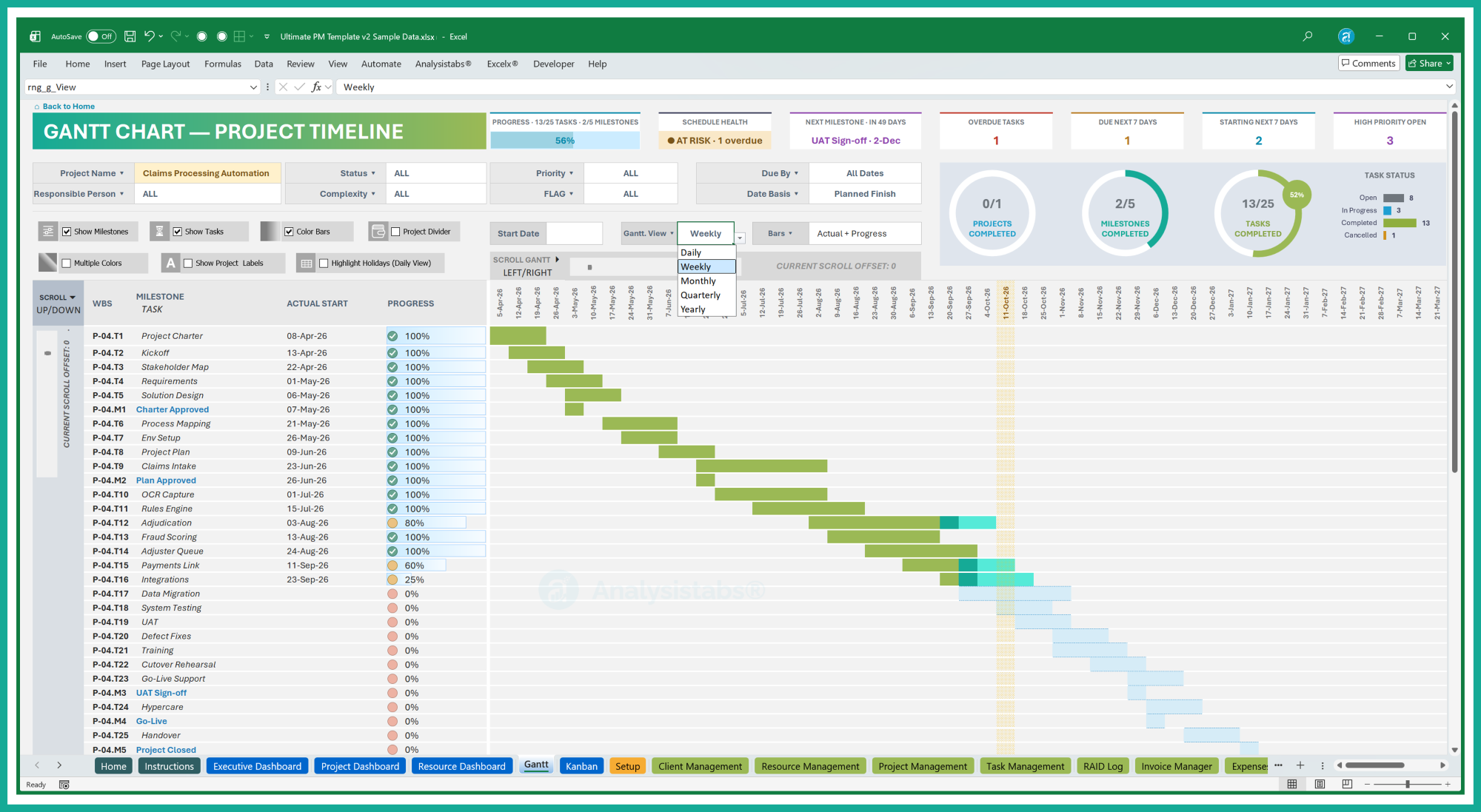The height and width of the screenshot is (812, 1481).
Task: Open the Name Box dropdown arrow
Action: tap(253, 87)
